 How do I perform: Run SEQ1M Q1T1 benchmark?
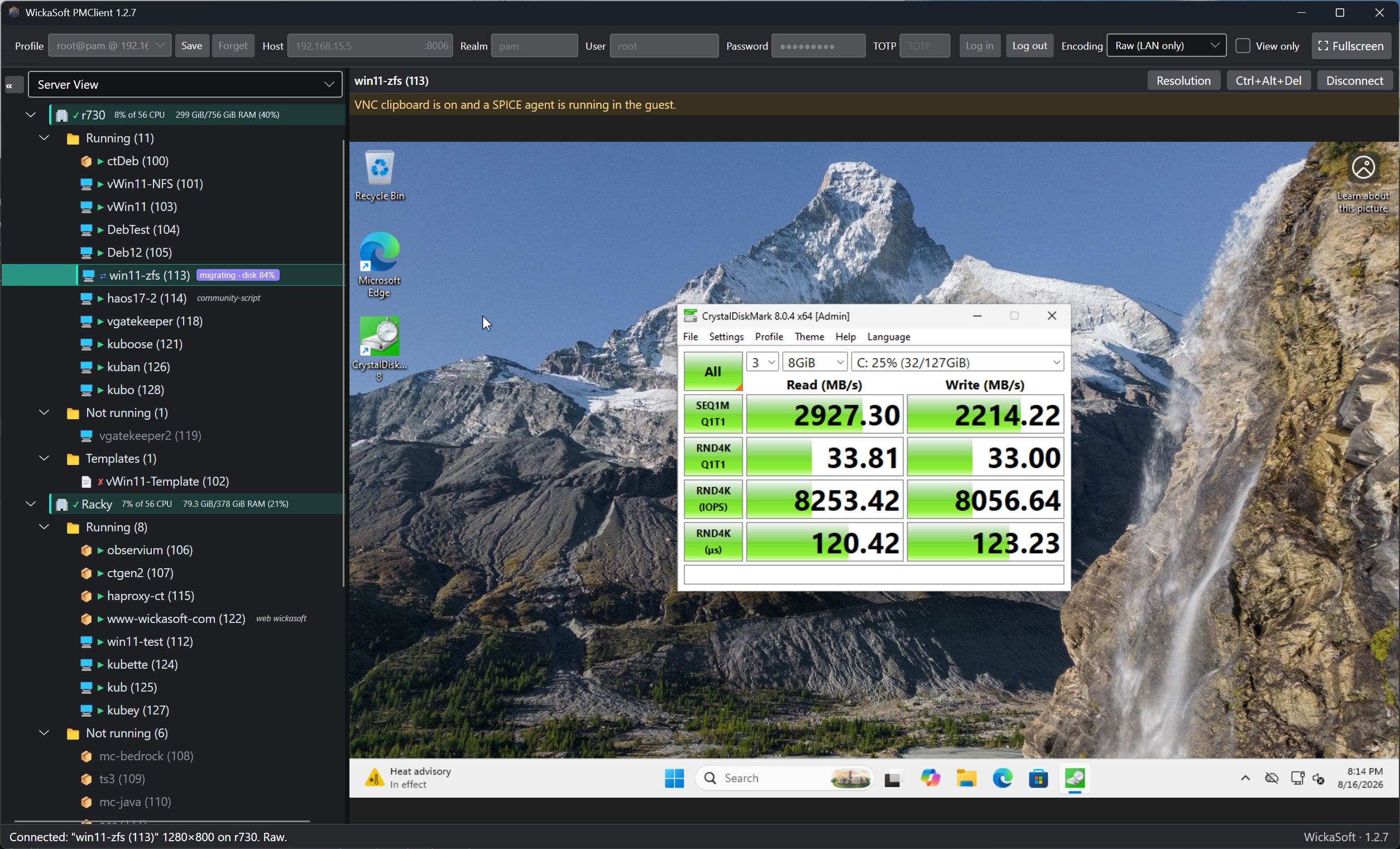click(712, 414)
